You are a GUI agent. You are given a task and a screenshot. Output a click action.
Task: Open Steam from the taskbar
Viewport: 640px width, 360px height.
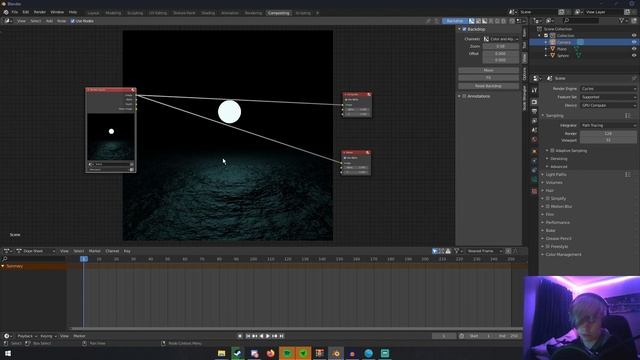click(238, 353)
